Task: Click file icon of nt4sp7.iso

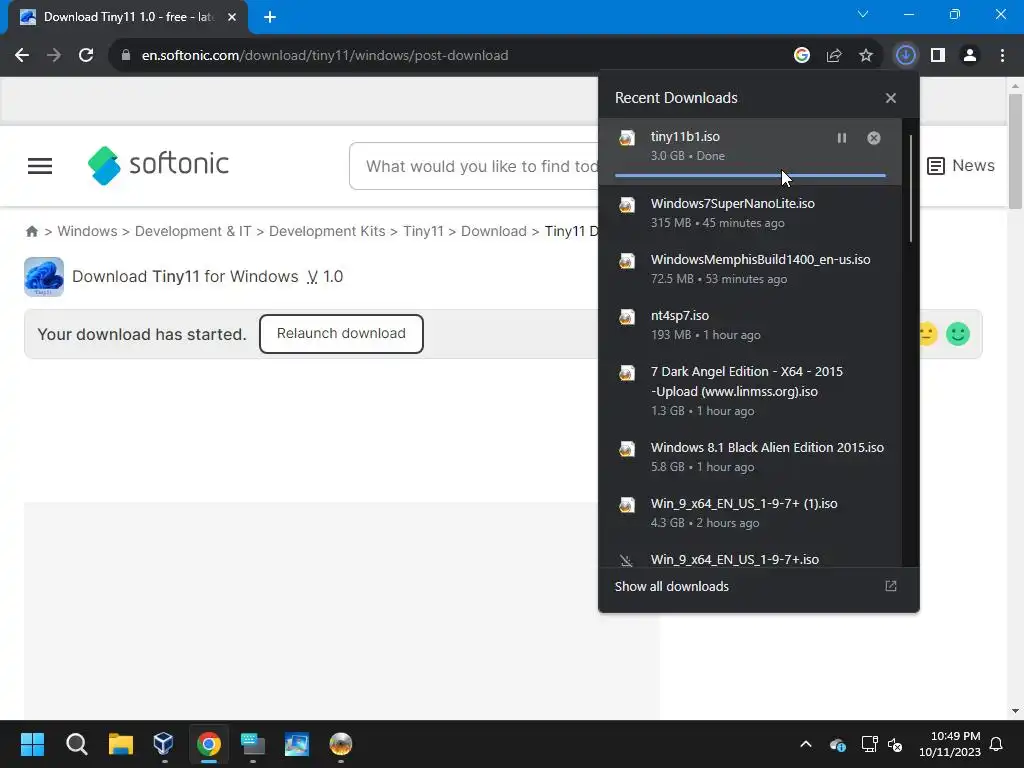Action: point(627,317)
